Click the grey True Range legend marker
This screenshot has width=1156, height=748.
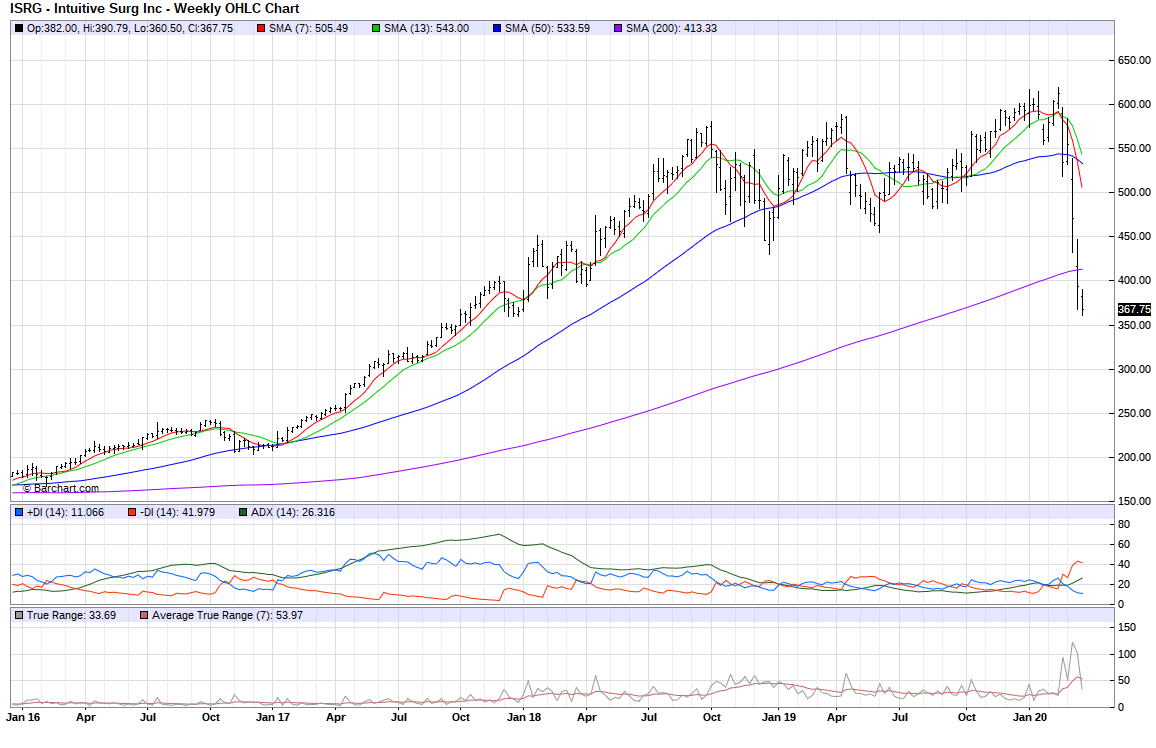pos(19,615)
